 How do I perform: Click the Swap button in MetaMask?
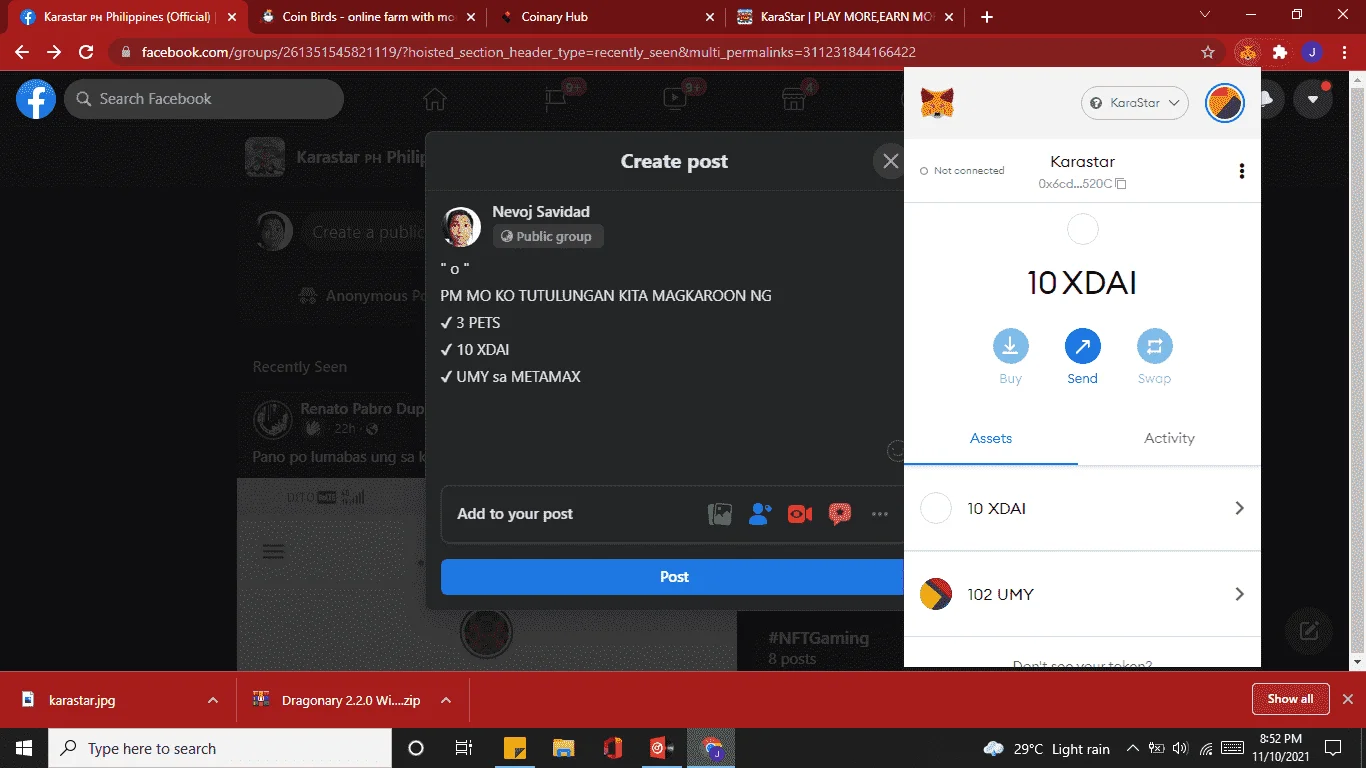coord(1154,357)
